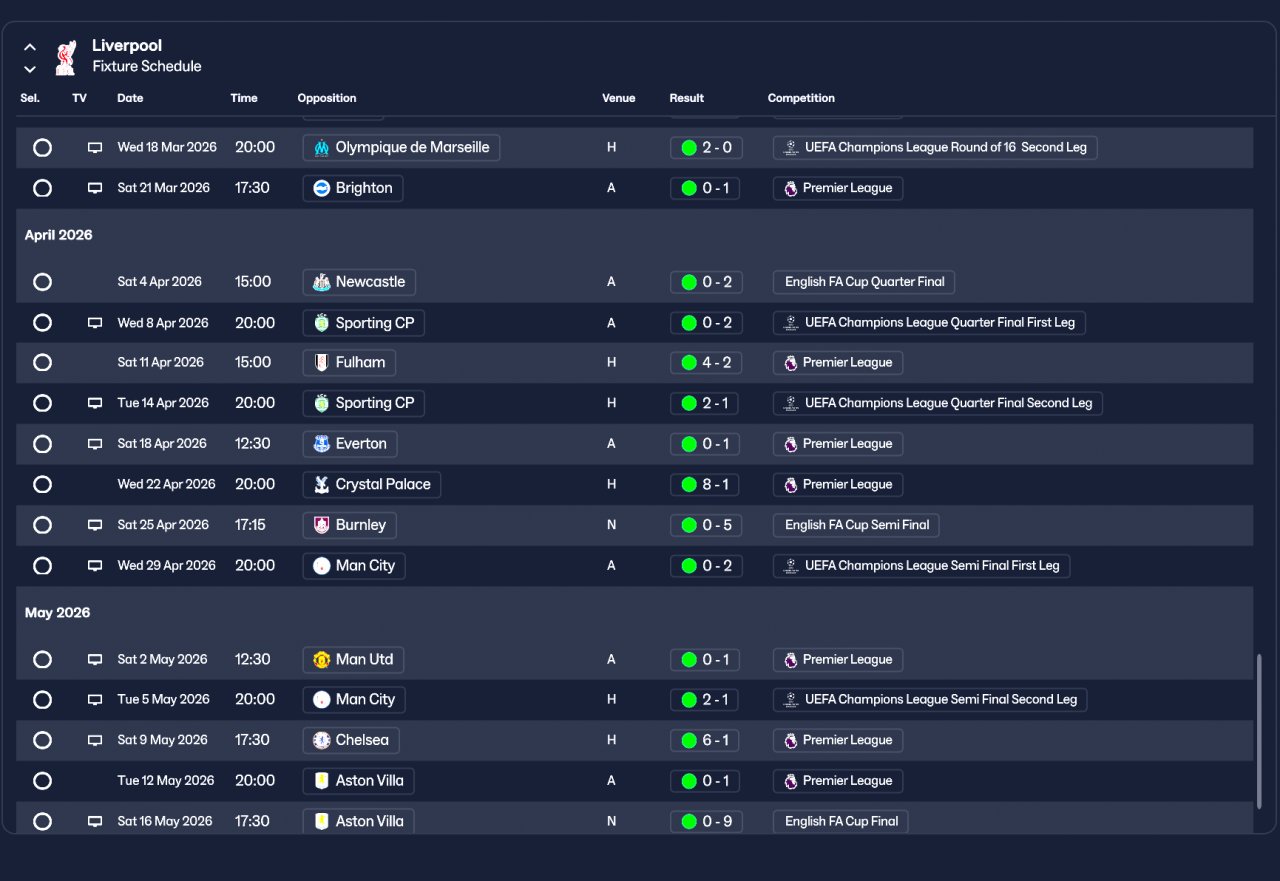The width and height of the screenshot is (1280, 881).
Task: Select the Crystal Palace fixture radio button
Action: click(x=42, y=485)
